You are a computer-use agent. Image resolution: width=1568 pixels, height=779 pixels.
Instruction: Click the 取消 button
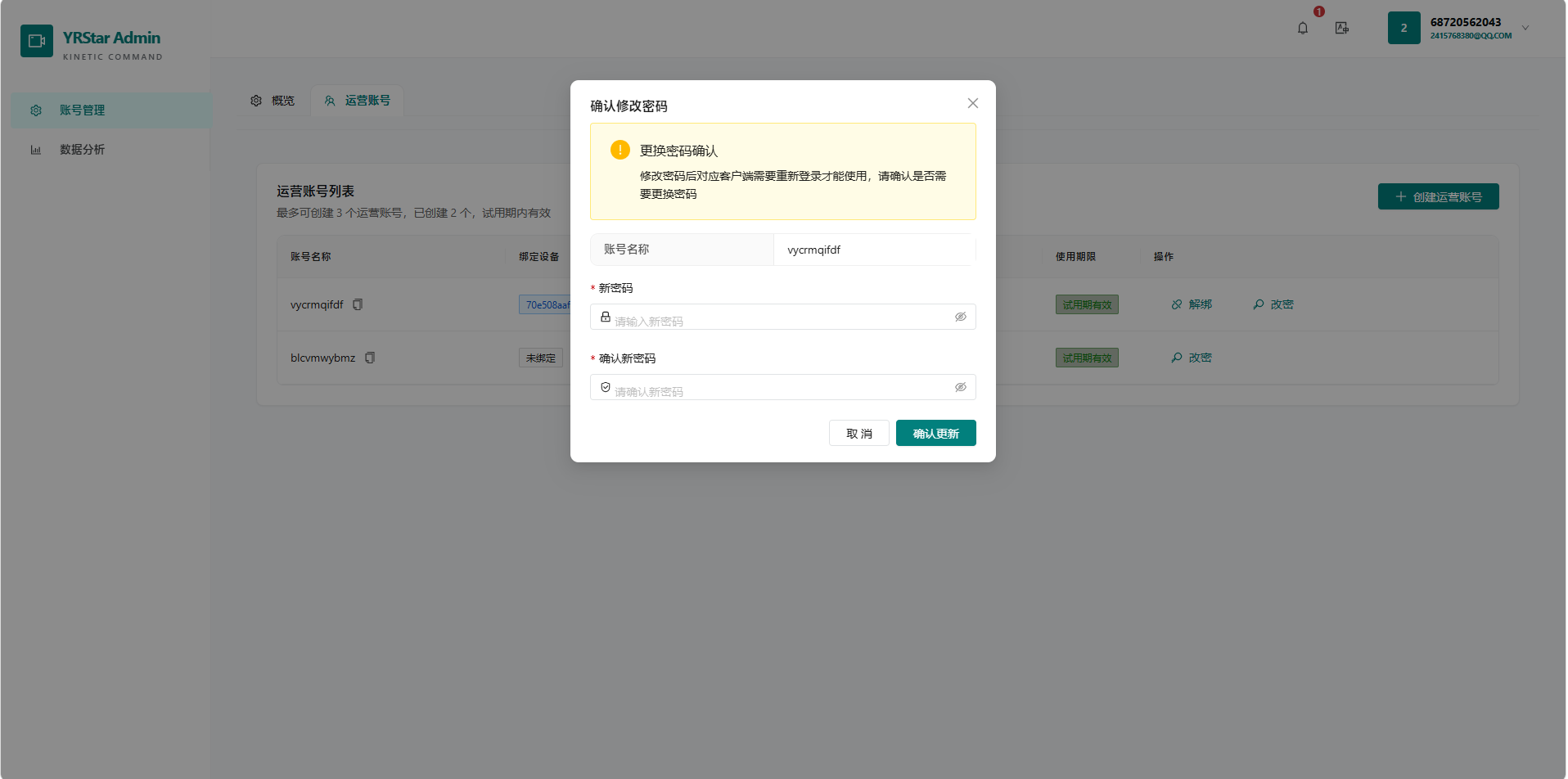point(859,433)
